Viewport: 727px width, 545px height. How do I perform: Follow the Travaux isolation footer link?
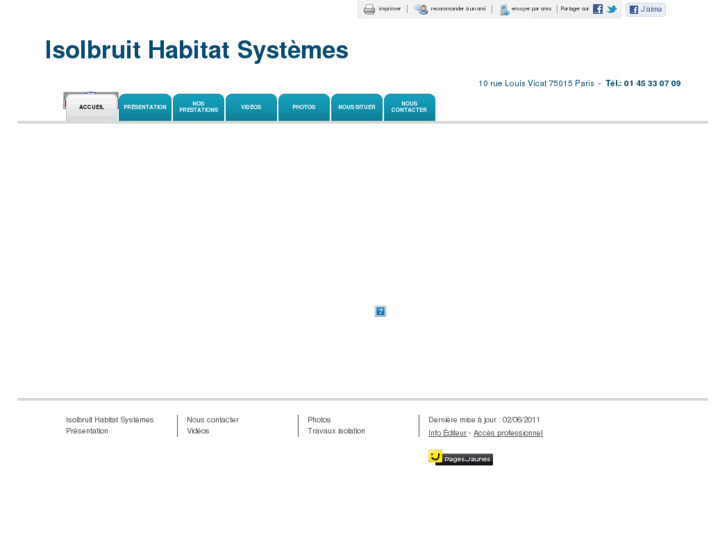click(336, 431)
